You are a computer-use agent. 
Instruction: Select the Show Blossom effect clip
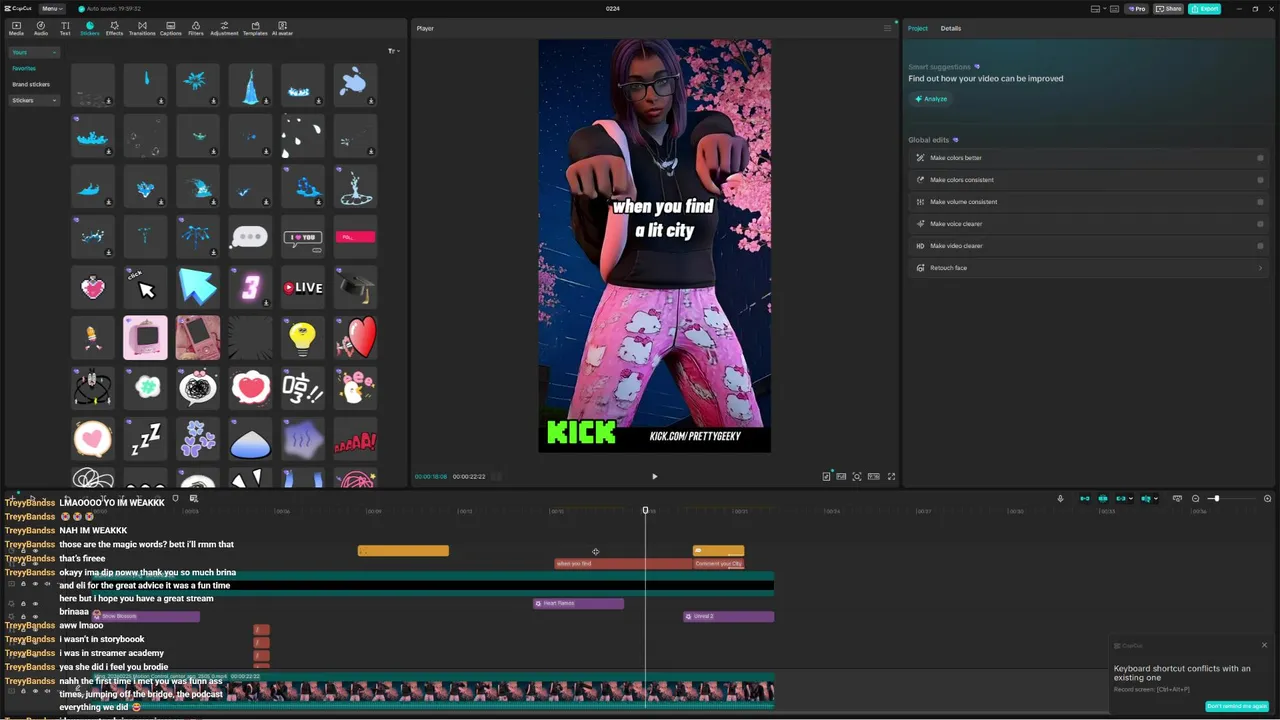145,616
